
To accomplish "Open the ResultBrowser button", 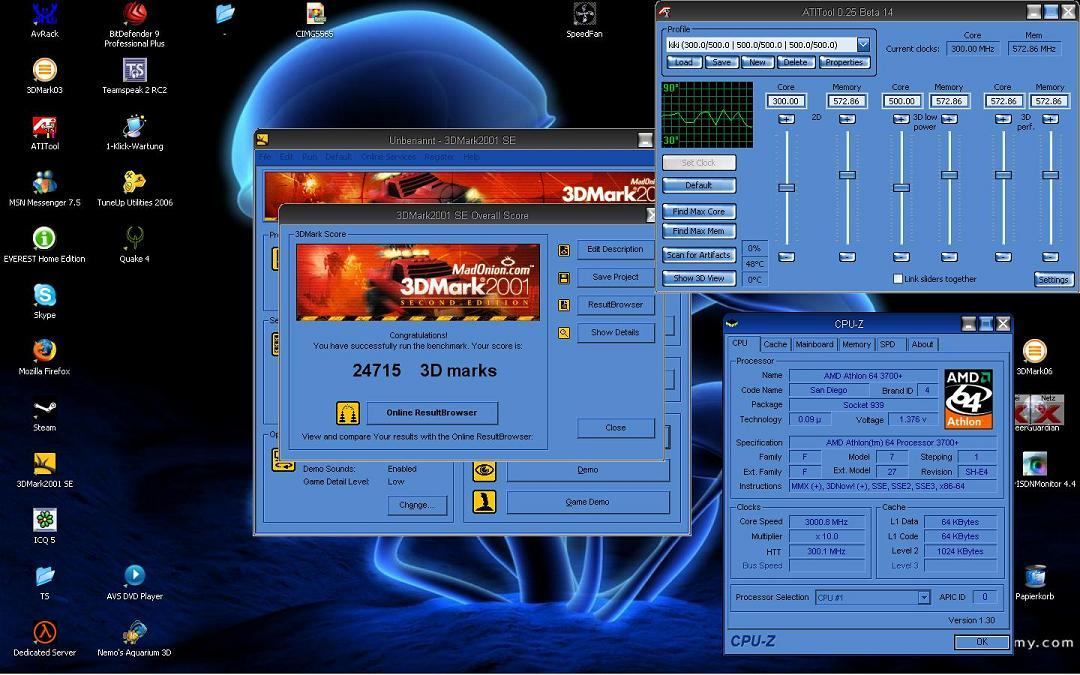I will pos(615,304).
